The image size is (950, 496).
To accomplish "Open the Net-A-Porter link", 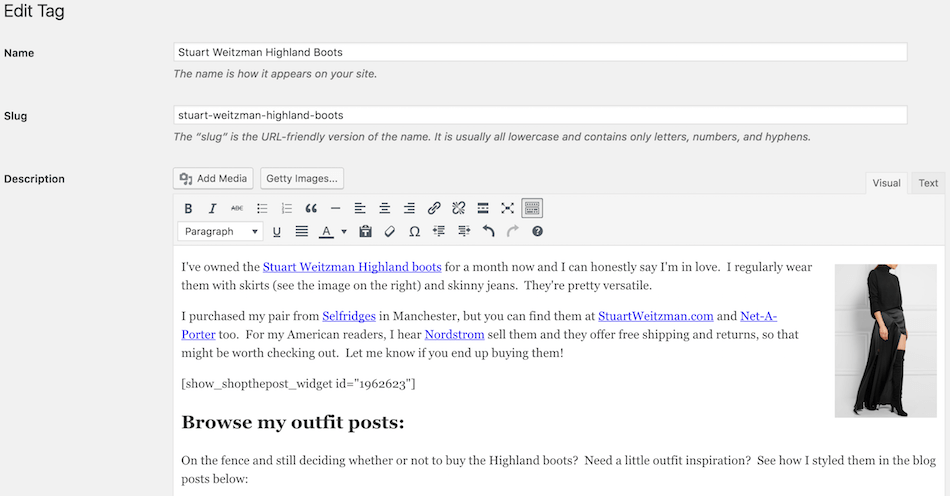I will point(759,316).
